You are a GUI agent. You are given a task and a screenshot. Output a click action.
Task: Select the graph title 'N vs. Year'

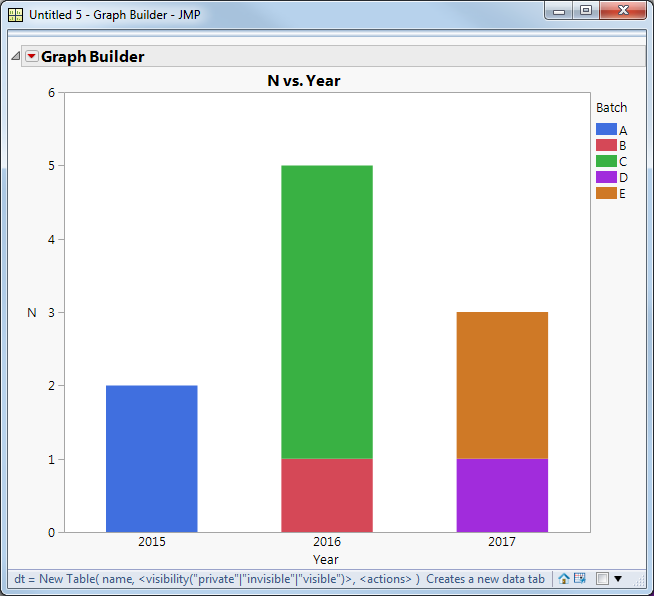coord(304,80)
